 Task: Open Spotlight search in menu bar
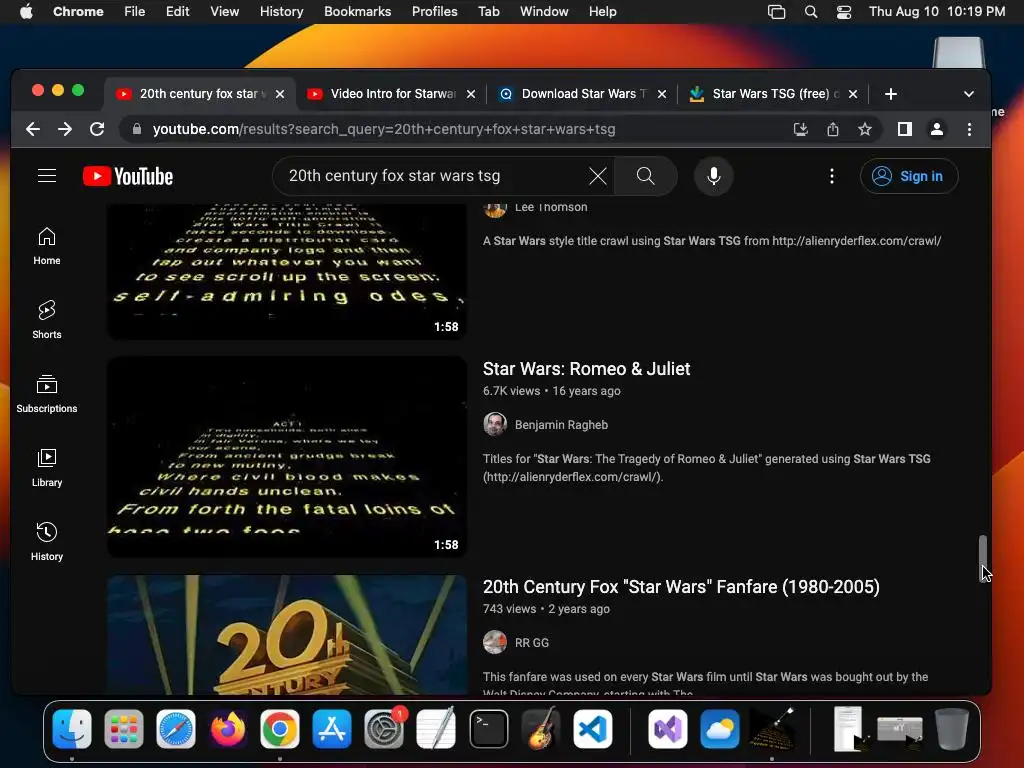click(810, 12)
